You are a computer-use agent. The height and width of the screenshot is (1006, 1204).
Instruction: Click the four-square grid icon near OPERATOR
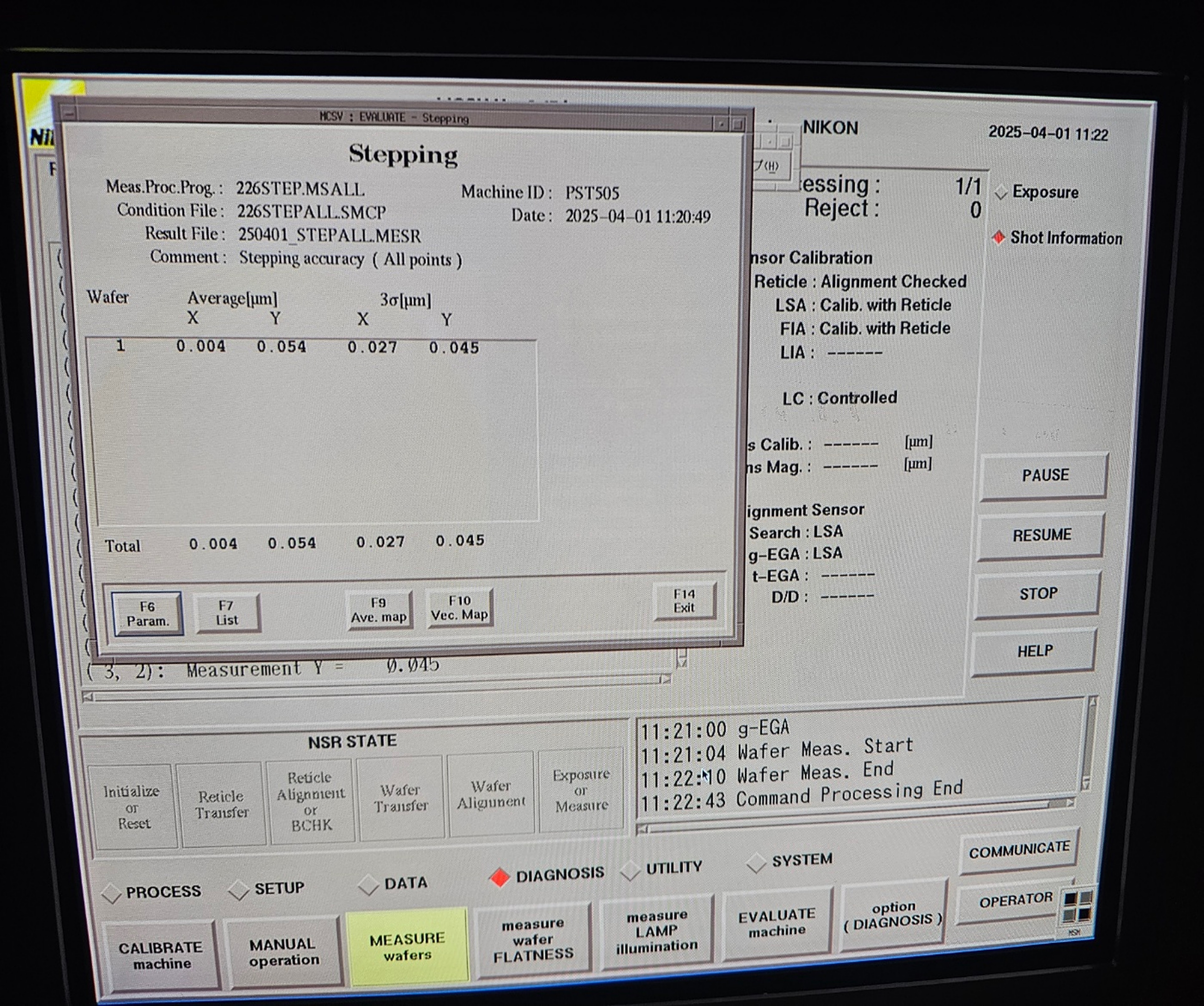click(1078, 907)
